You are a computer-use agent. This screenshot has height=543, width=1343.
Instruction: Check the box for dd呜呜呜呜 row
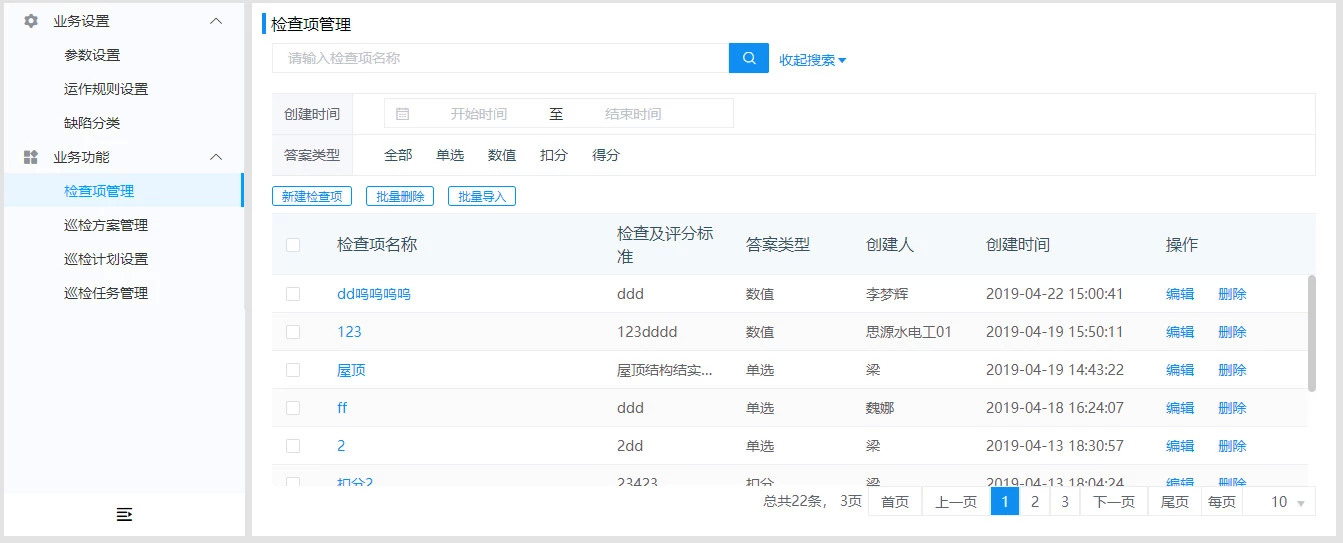coord(293,294)
